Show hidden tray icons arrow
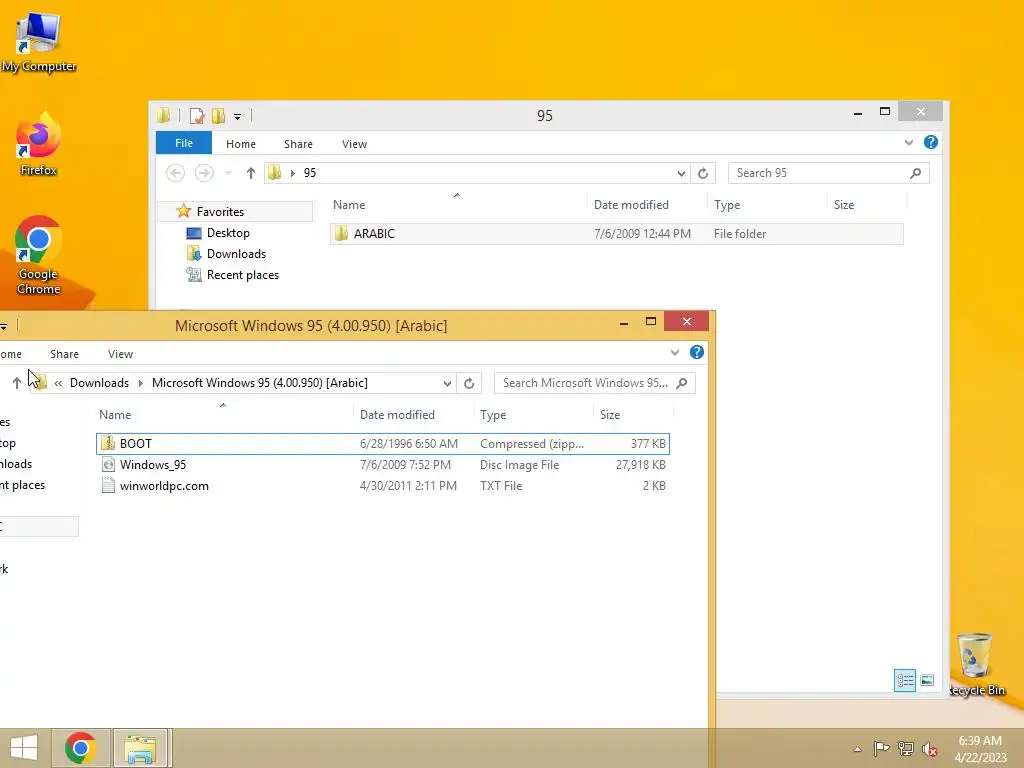1024x768 pixels. click(857, 749)
